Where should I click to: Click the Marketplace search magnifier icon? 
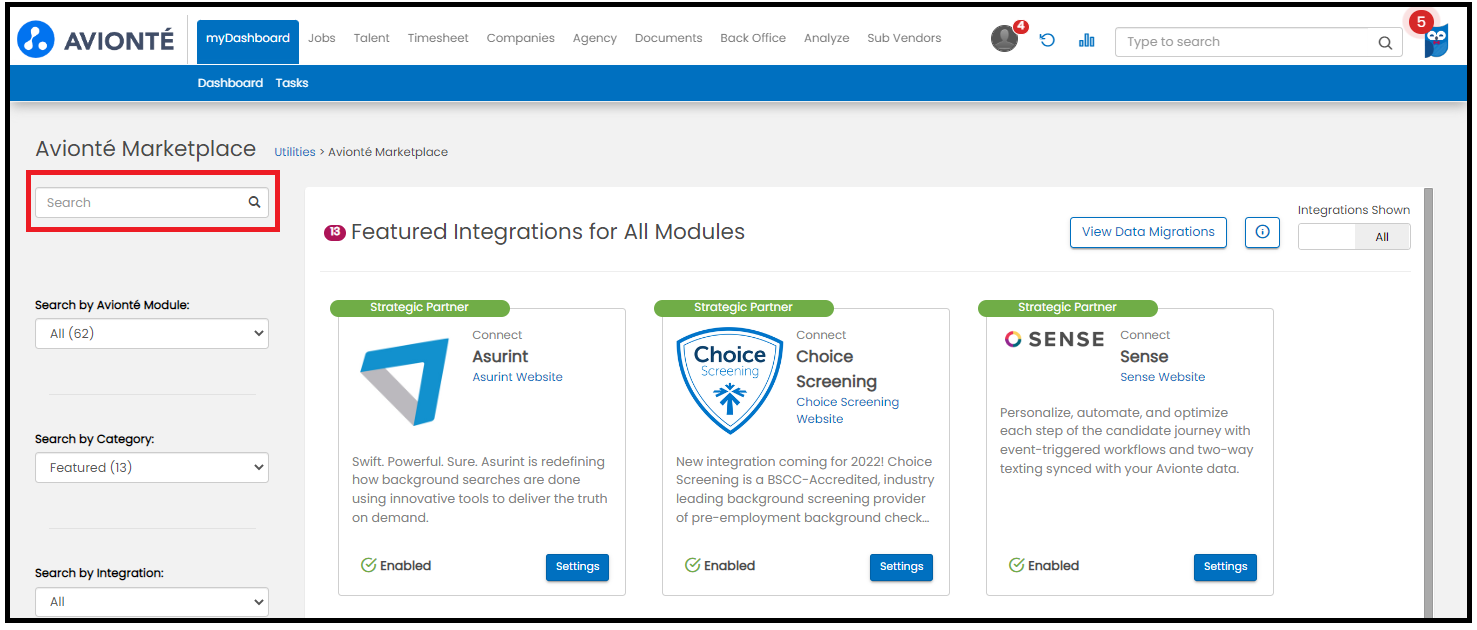(254, 202)
